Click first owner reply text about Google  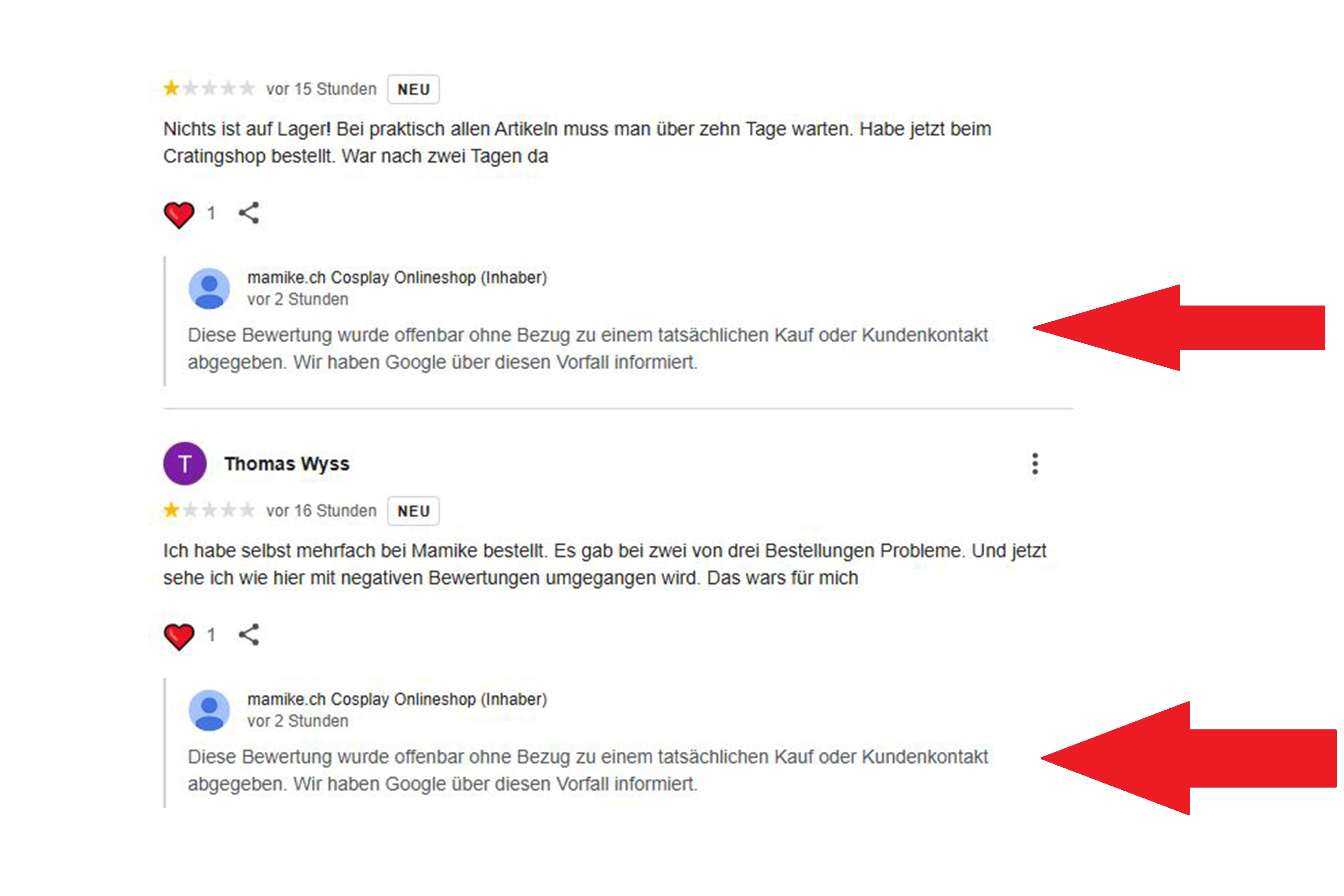[587, 349]
